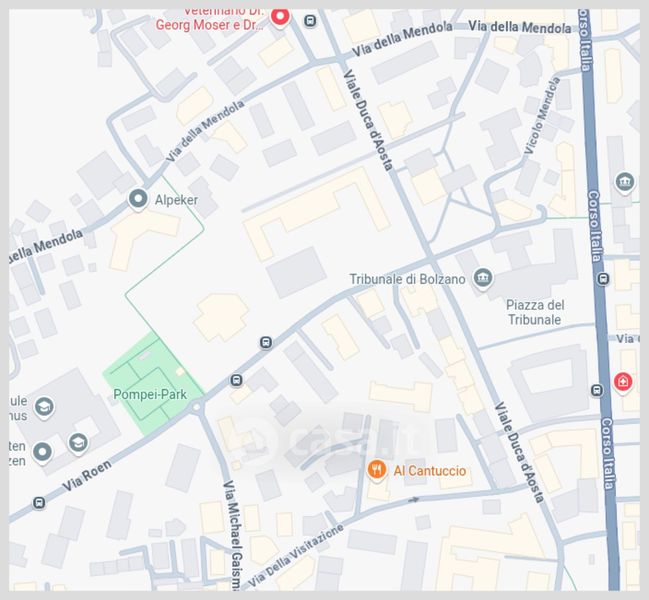649x600 pixels.
Task: Click the Via Roen street label
Action: (87, 476)
